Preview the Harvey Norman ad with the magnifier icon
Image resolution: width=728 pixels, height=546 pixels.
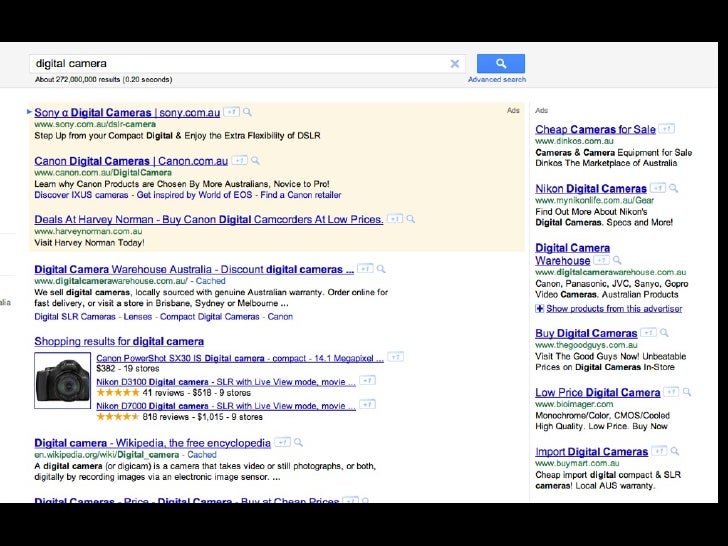(x=411, y=219)
